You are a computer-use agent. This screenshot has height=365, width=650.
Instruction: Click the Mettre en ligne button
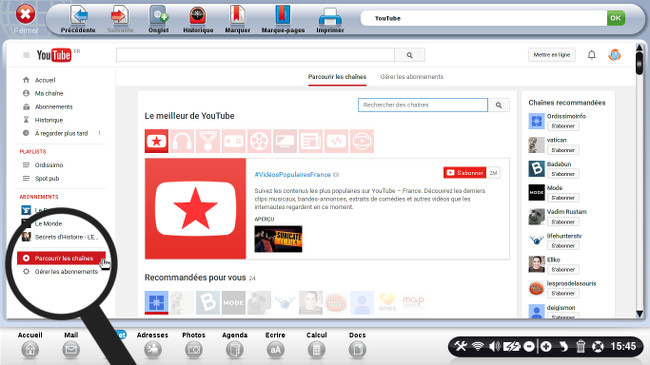[551, 55]
